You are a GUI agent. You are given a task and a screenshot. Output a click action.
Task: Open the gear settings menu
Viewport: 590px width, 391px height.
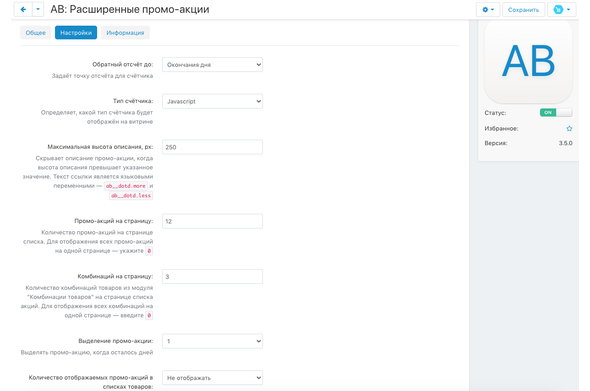pyautogui.click(x=488, y=10)
